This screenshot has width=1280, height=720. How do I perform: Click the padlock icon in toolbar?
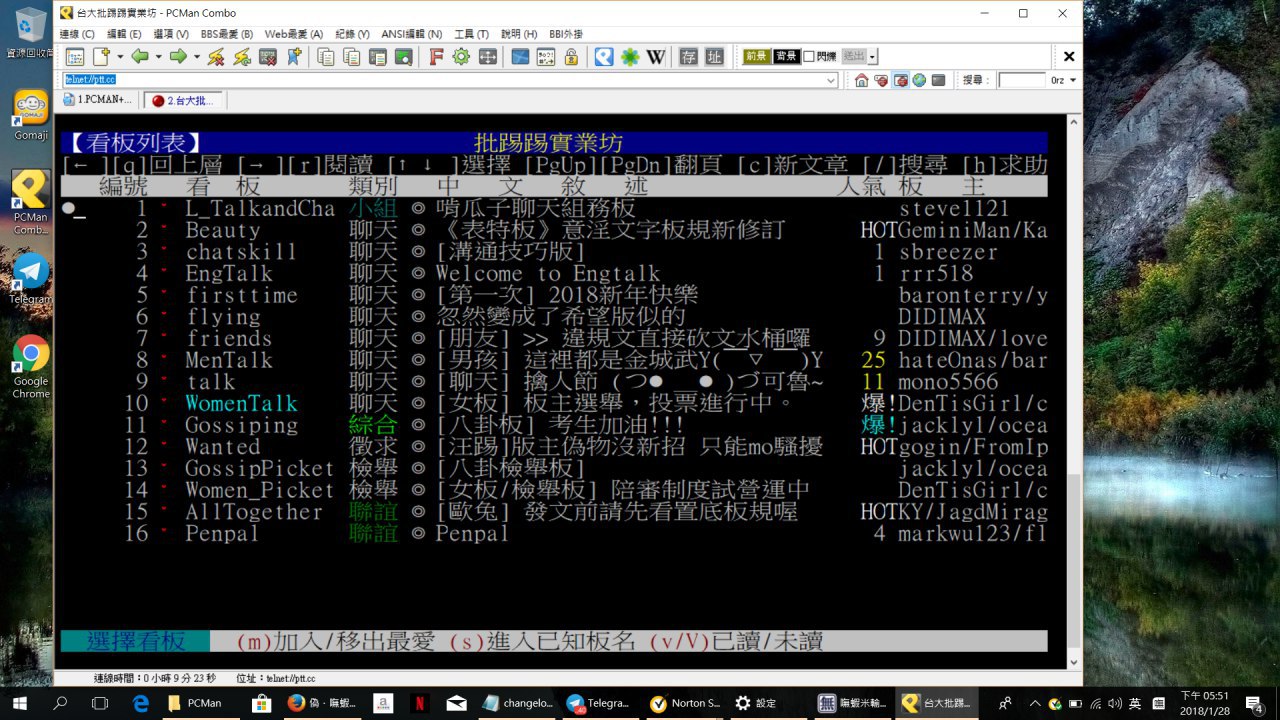571,57
